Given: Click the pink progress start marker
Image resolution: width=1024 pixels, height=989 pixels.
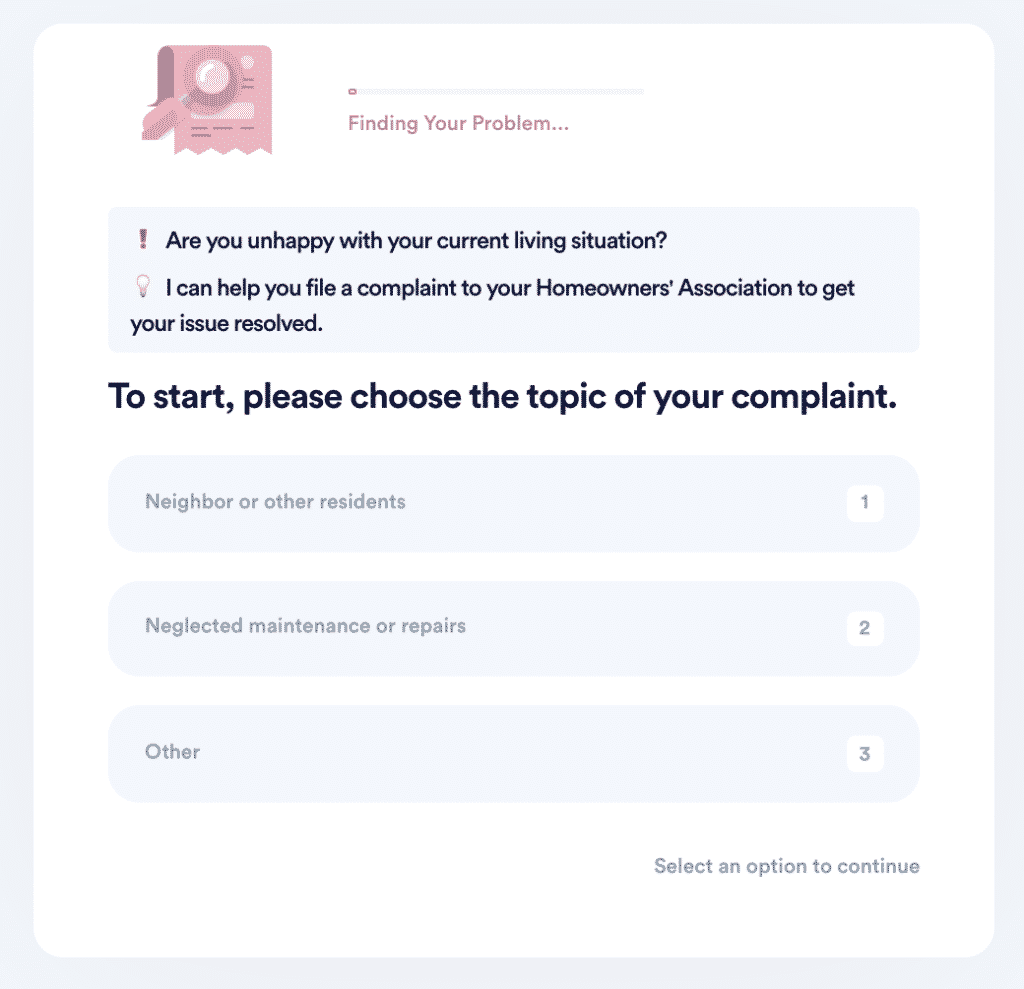Looking at the screenshot, I should click(352, 92).
